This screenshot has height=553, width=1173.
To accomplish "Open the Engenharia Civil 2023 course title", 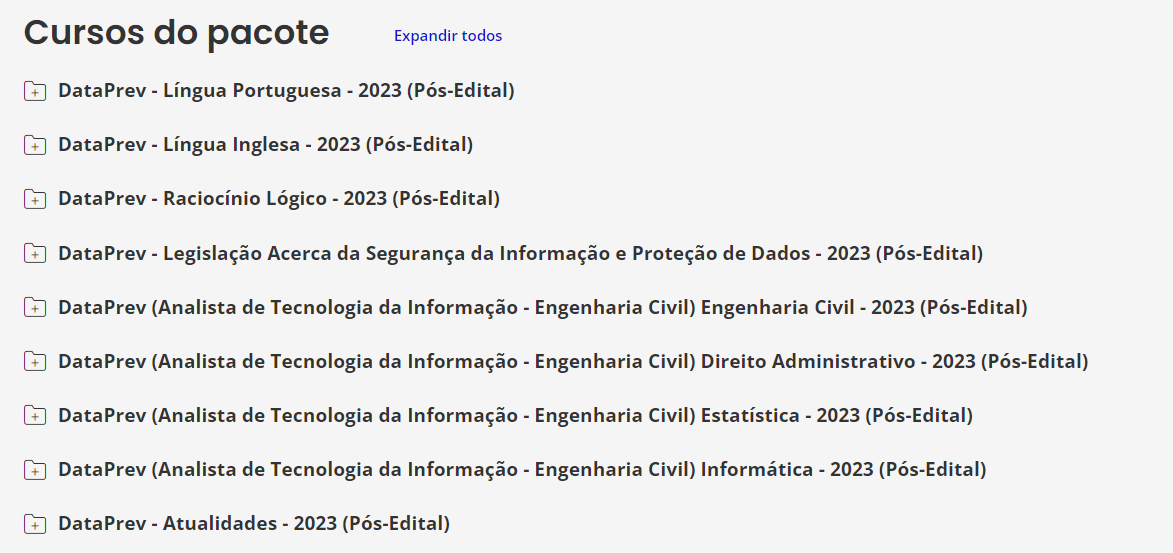I will [542, 308].
